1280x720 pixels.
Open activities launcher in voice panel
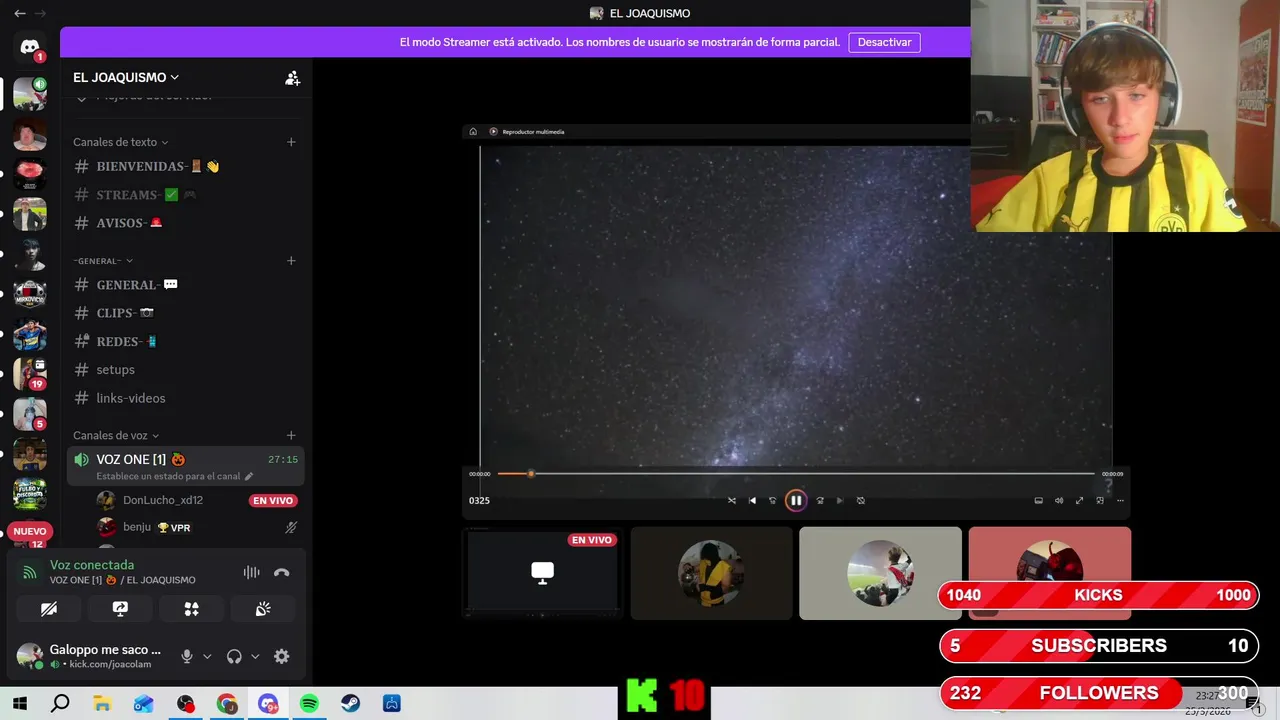(191, 608)
